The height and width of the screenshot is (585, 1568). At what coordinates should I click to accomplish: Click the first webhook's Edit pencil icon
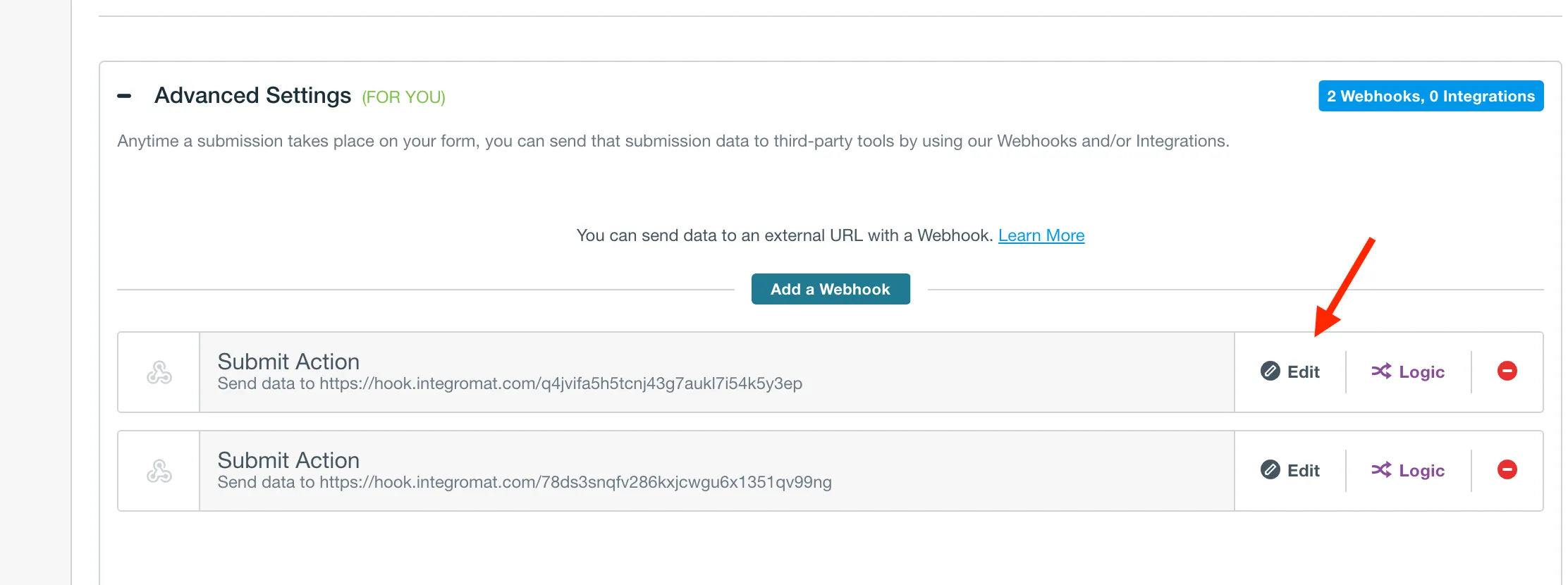pyautogui.click(x=1270, y=371)
